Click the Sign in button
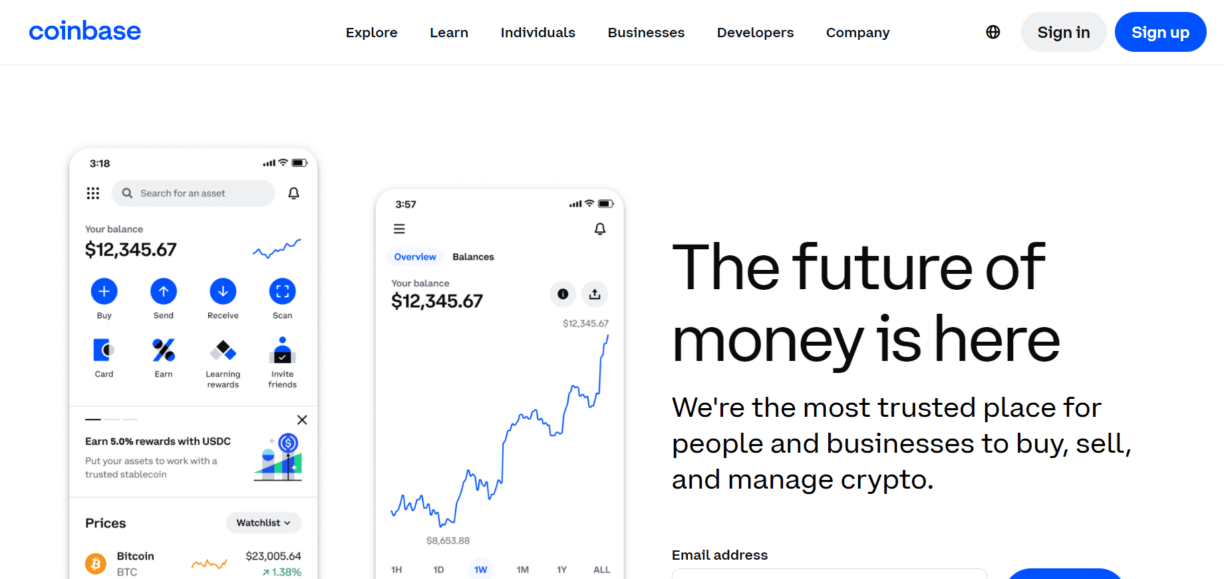1224x579 pixels. pyautogui.click(x=1063, y=31)
